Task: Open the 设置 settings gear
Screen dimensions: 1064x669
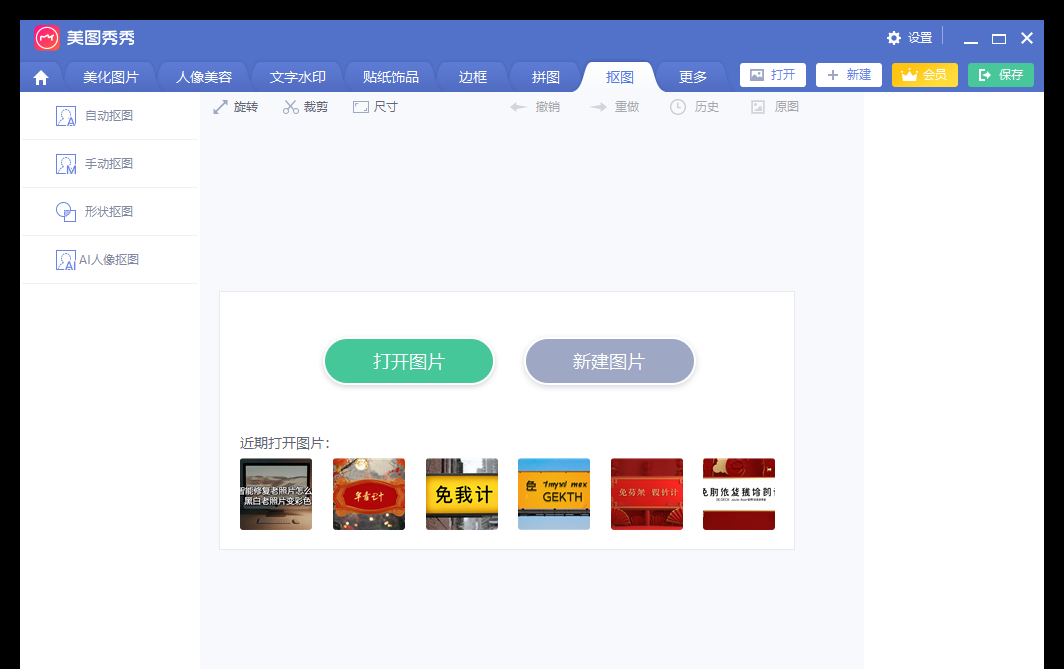Action: click(909, 37)
